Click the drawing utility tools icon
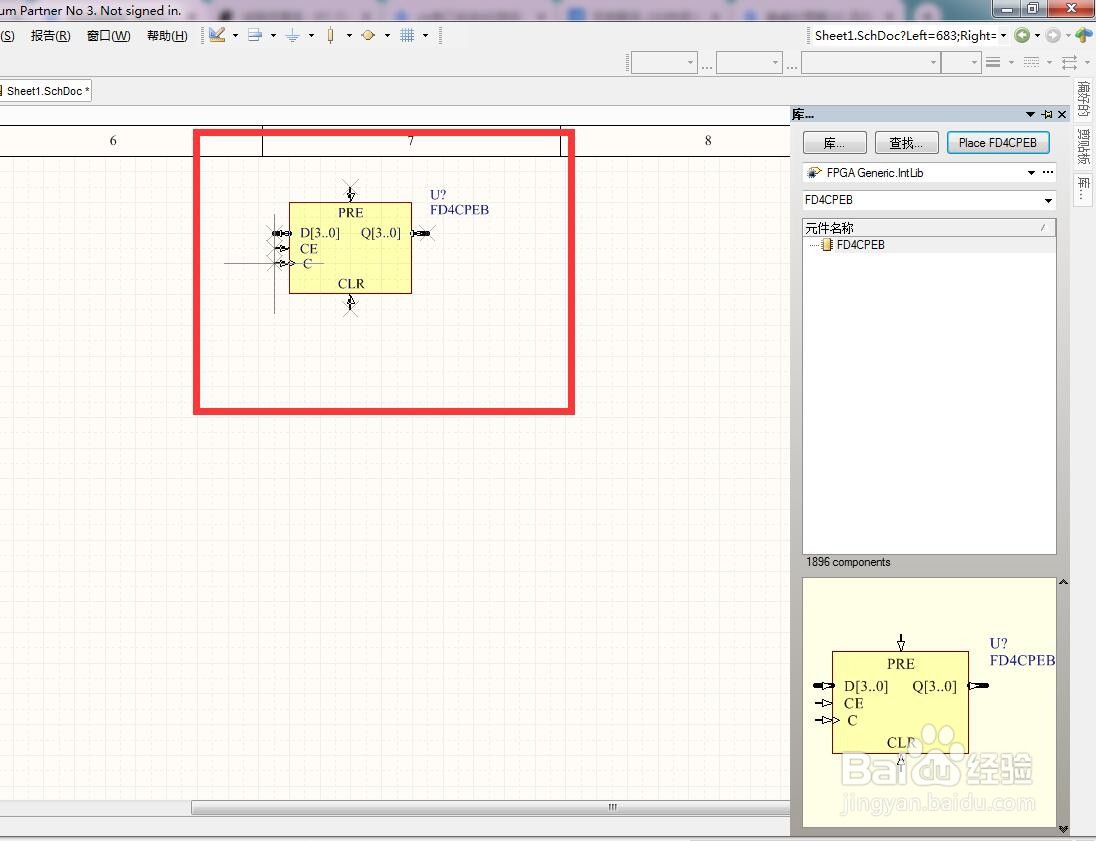The width and height of the screenshot is (1096, 841). click(x=217, y=35)
